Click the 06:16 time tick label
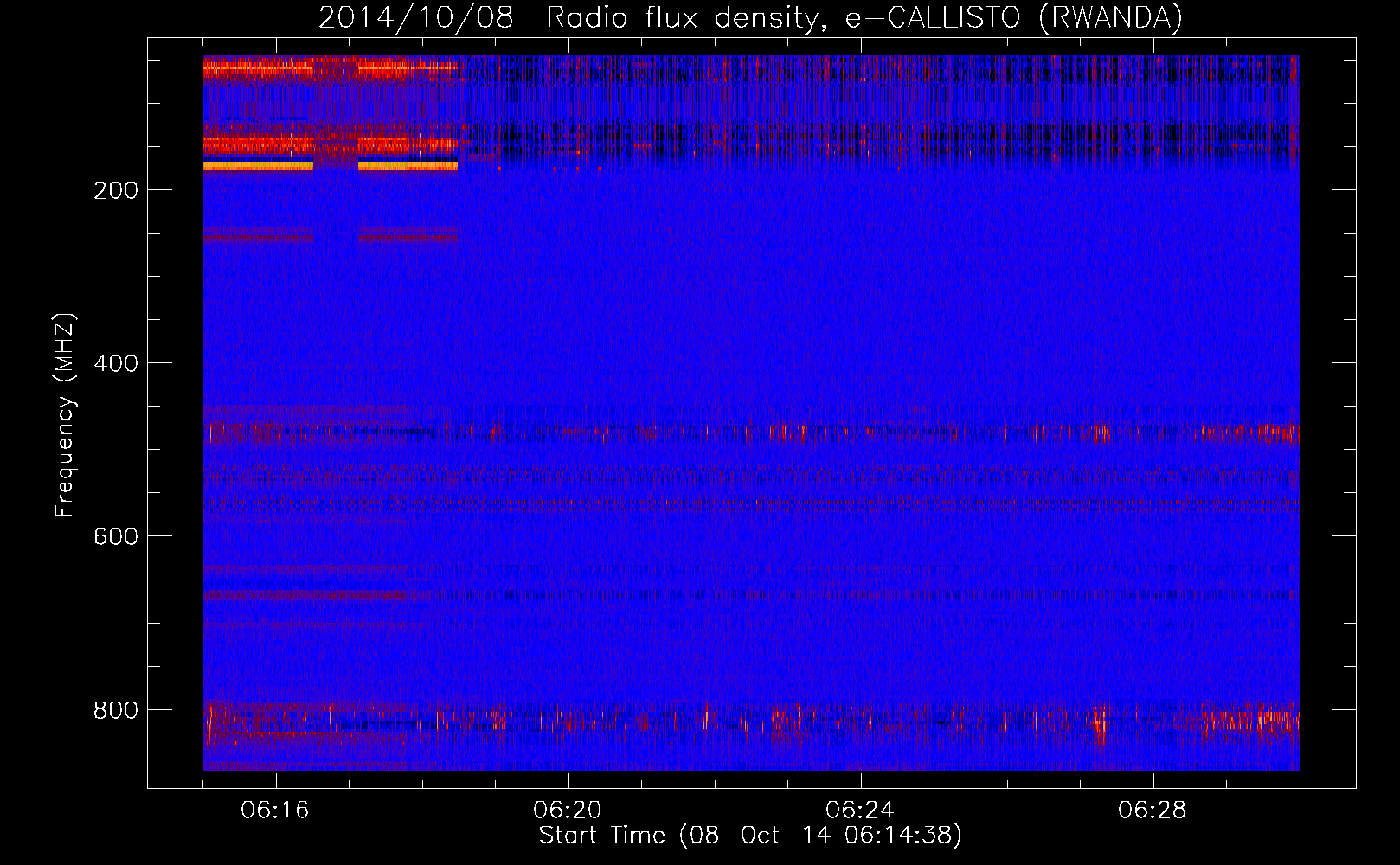Screen dimensions: 1400x865 click(x=275, y=811)
